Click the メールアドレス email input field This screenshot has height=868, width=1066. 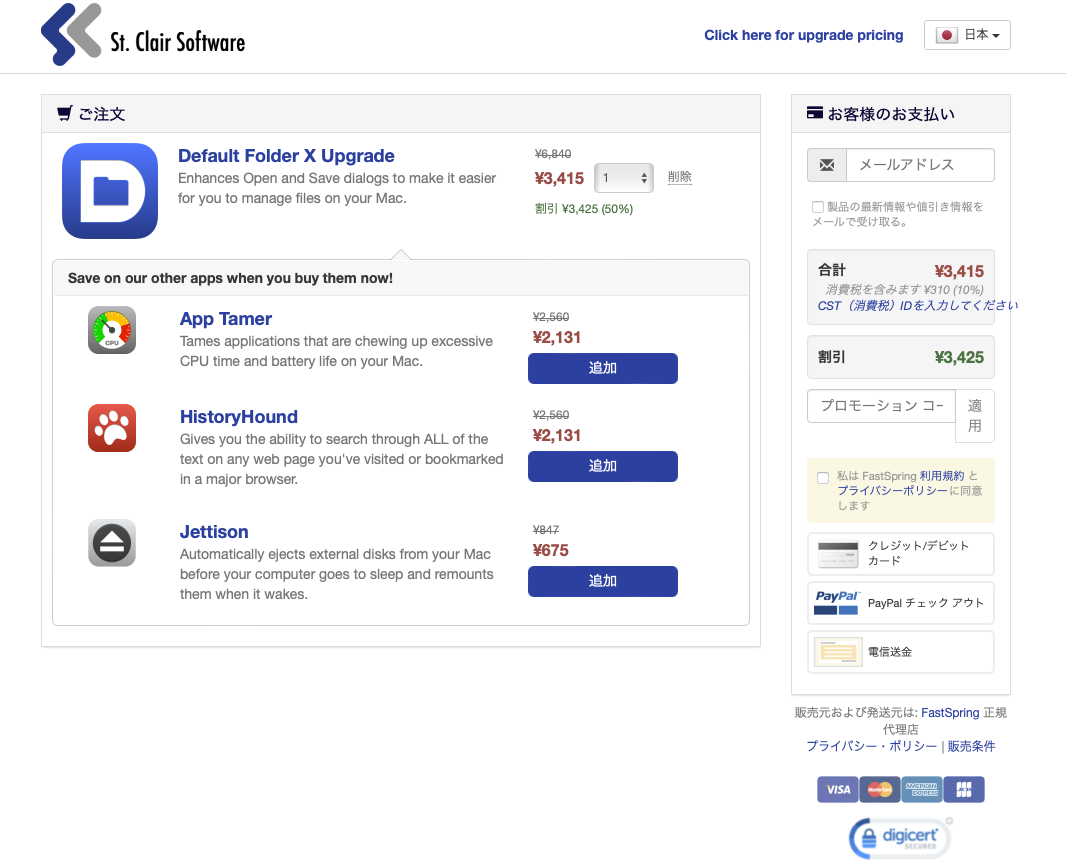921,165
